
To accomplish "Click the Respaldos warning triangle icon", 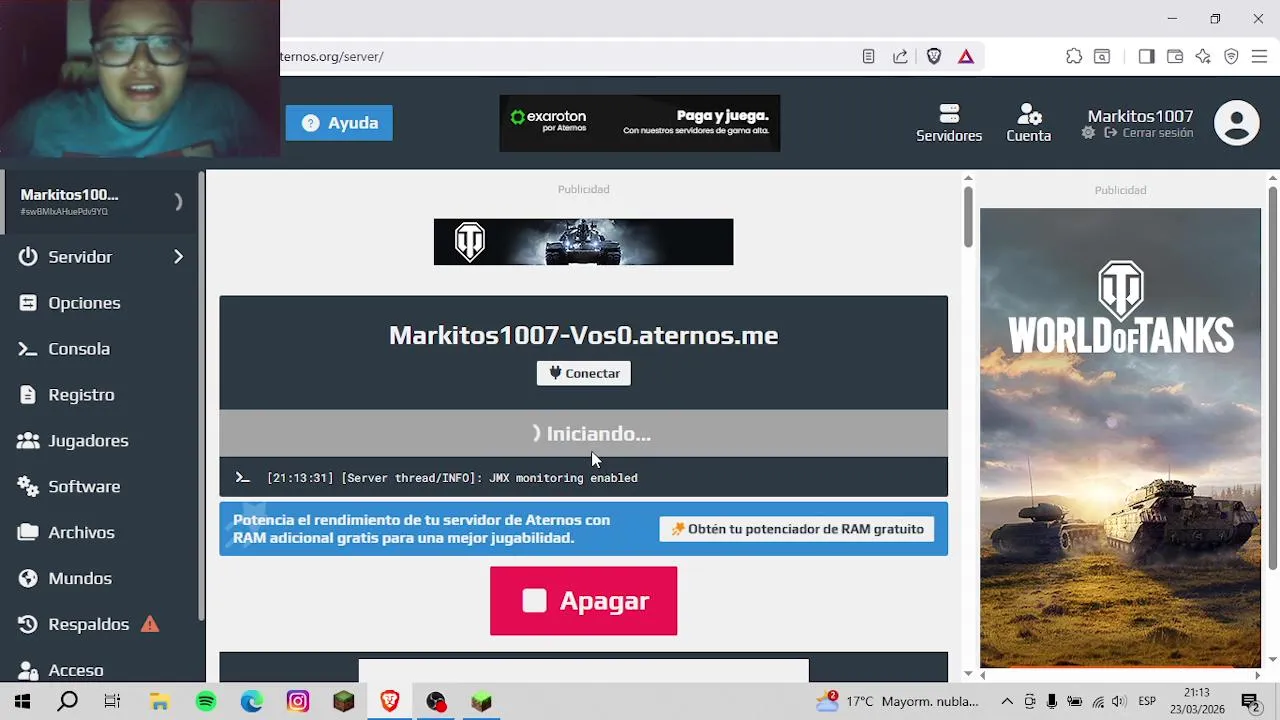I will click(150, 625).
